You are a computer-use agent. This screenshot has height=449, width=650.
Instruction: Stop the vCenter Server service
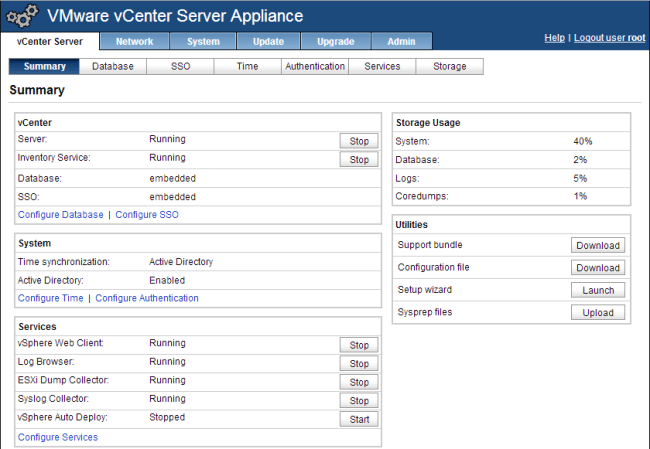pos(359,141)
